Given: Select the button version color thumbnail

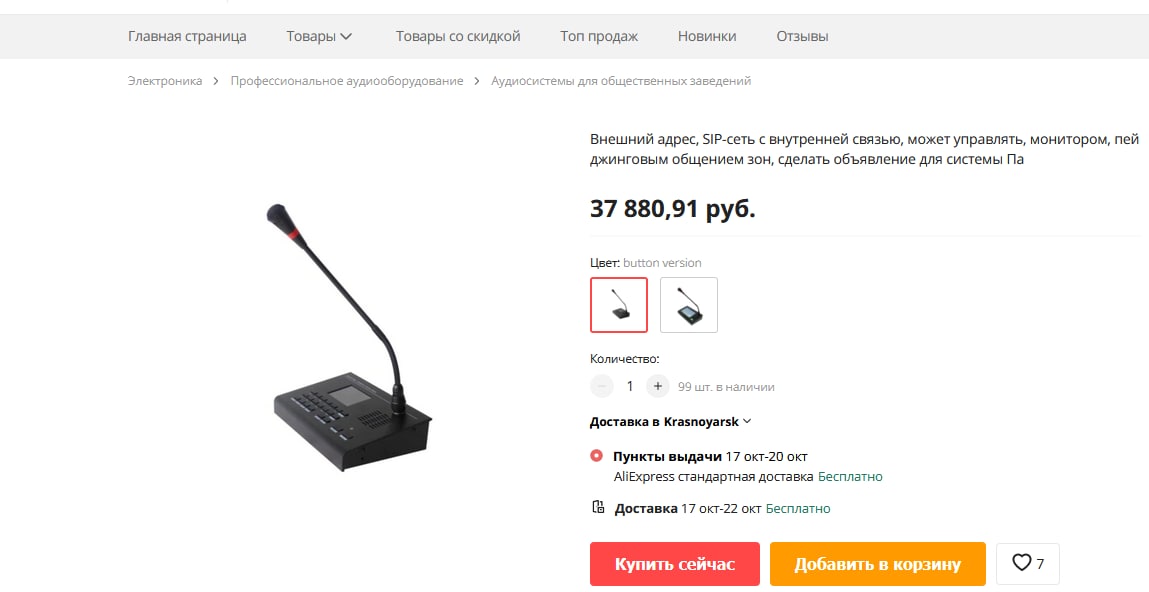Looking at the screenshot, I should tap(619, 305).
